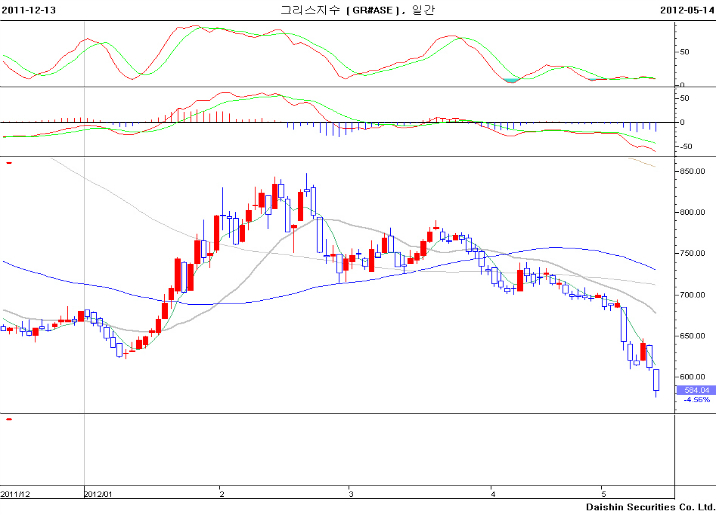Click the -4.56% change label
This screenshot has height=515, width=716.
tap(696, 400)
